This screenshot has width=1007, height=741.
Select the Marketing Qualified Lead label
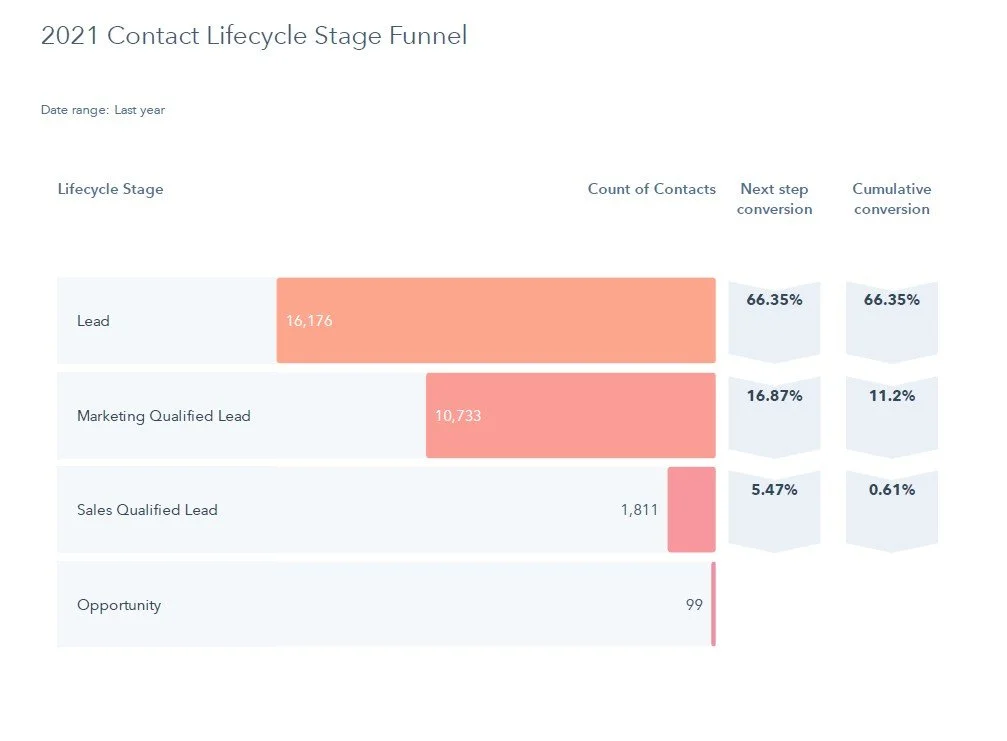click(163, 416)
